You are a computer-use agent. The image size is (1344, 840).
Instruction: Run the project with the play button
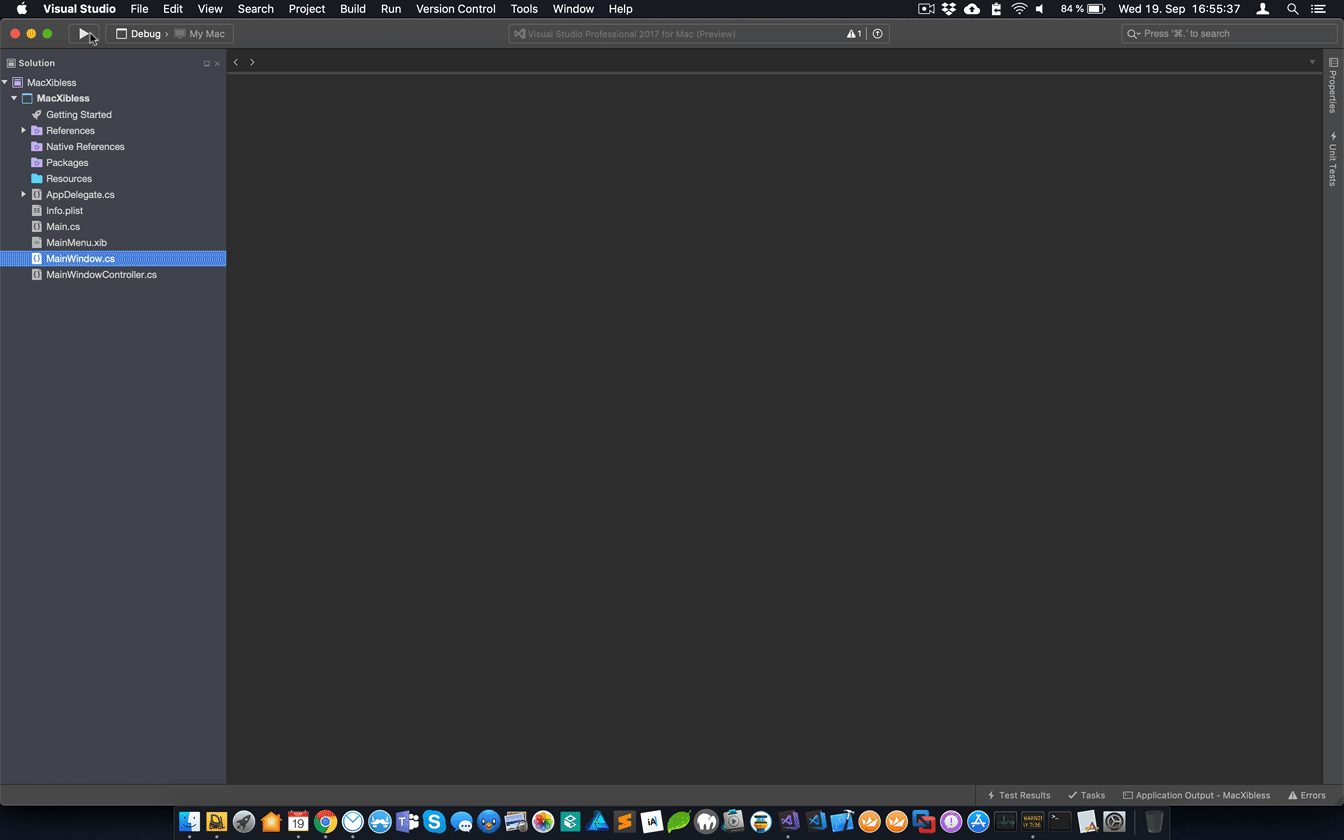(x=84, y=34)
